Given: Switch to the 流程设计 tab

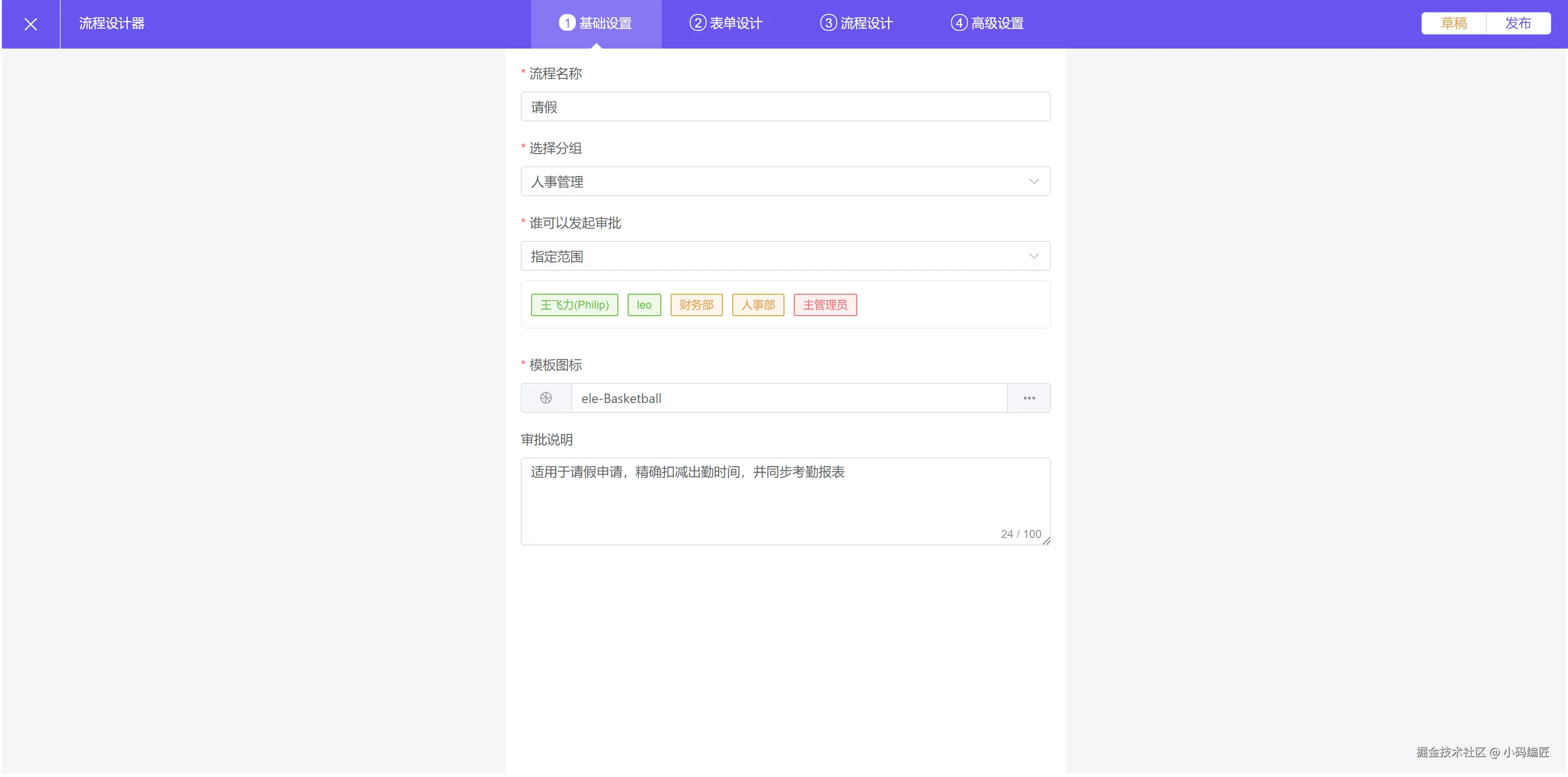Looking at the screenshot, I should coord(866,23).
